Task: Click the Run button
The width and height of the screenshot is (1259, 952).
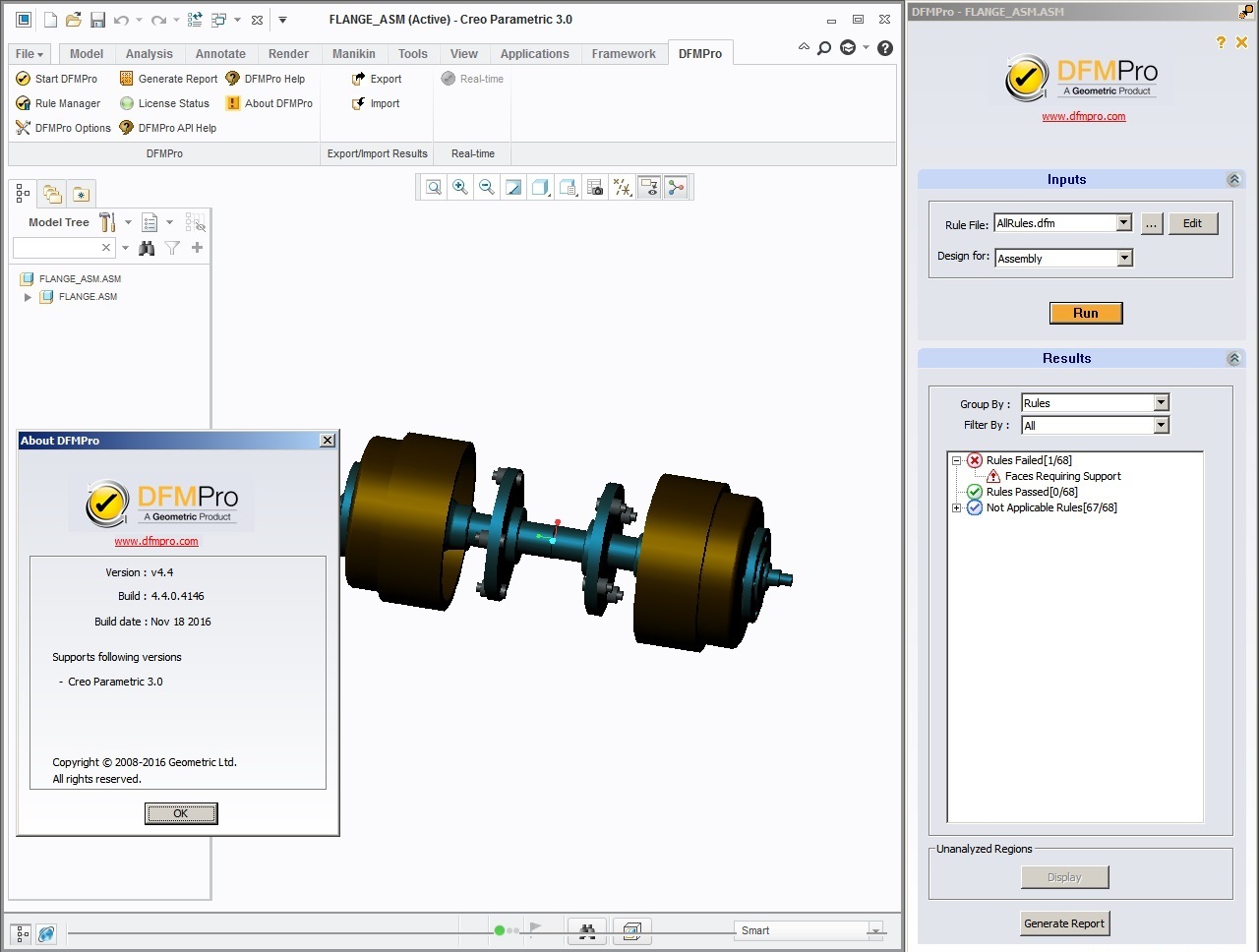Action: point(1086,313)
